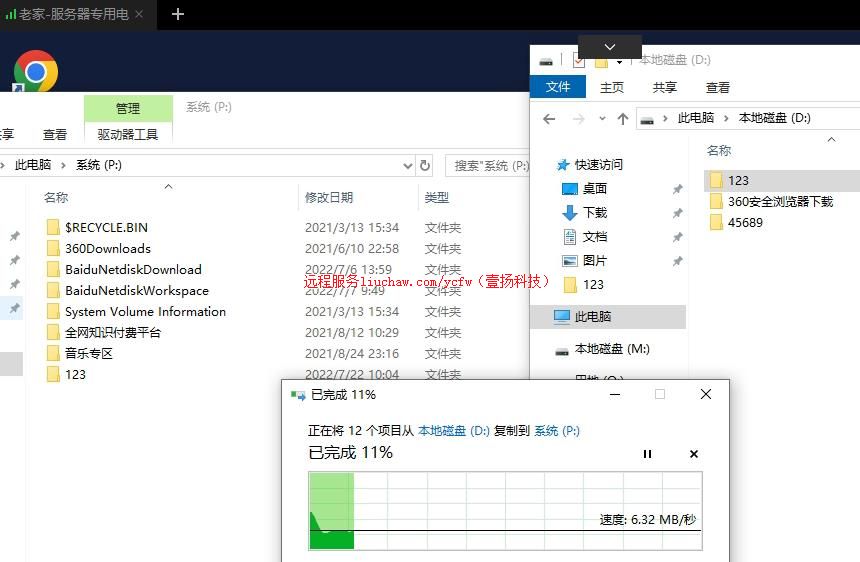Expand the remote session pull-down chevron
Viewport: 860px width, 562px height.
click(x=609, y=47)
